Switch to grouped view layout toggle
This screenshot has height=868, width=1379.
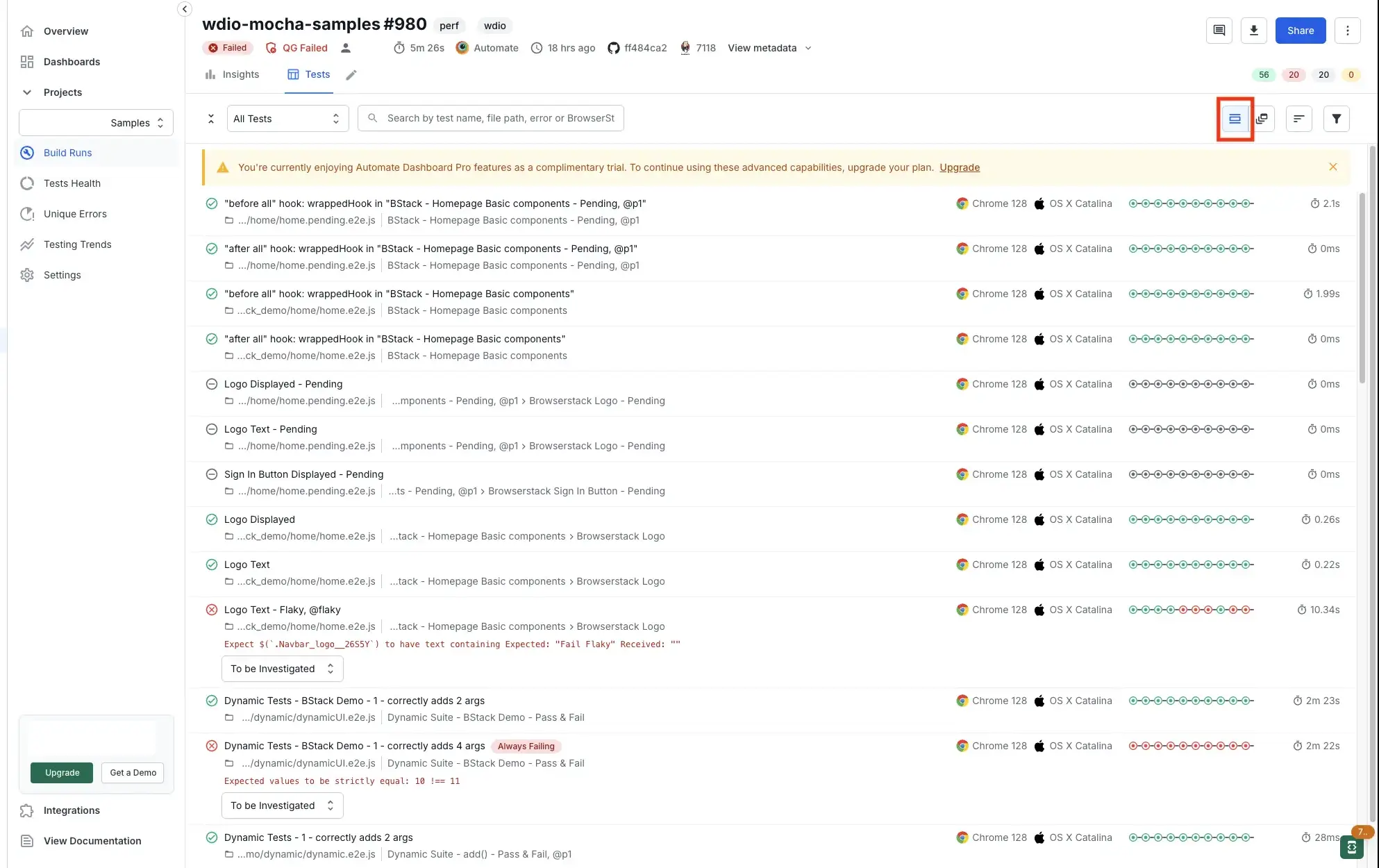[x=1264, y=118]
